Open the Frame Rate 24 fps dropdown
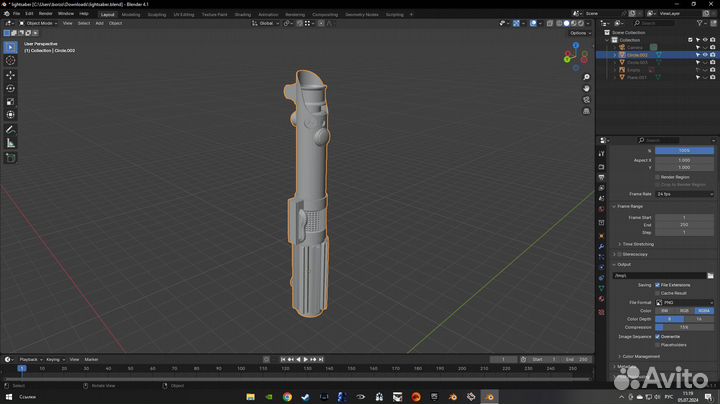This screenshot has width=720, height=404. tap(685, 194)
